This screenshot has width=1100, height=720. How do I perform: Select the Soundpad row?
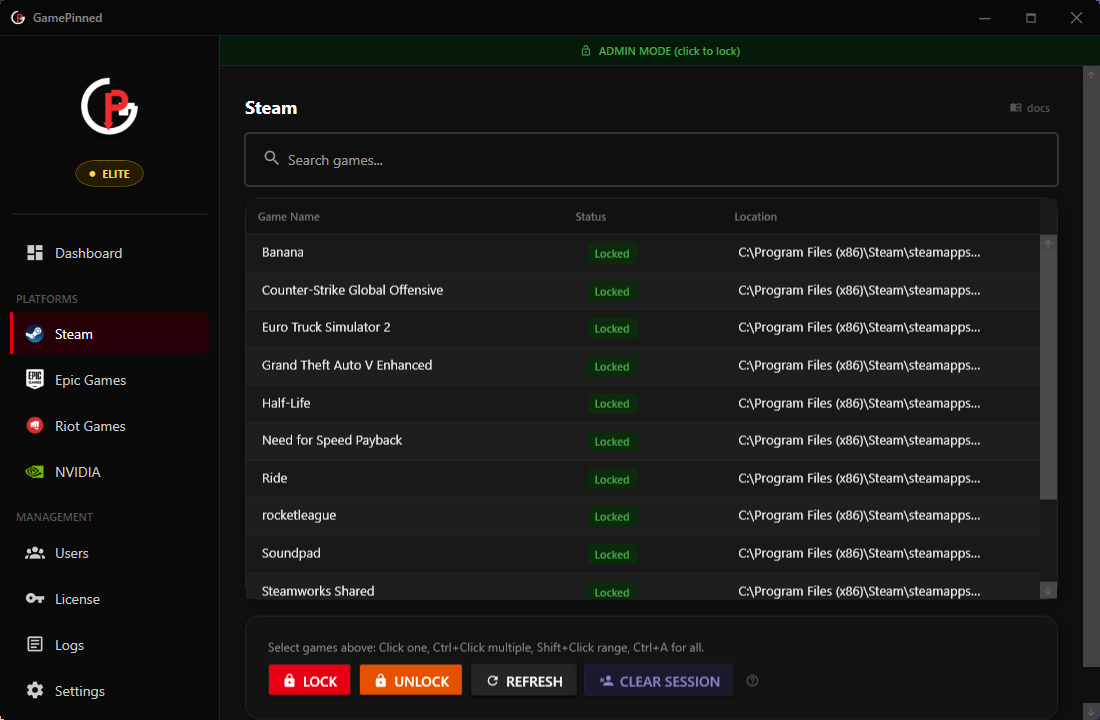pos(643,554)
